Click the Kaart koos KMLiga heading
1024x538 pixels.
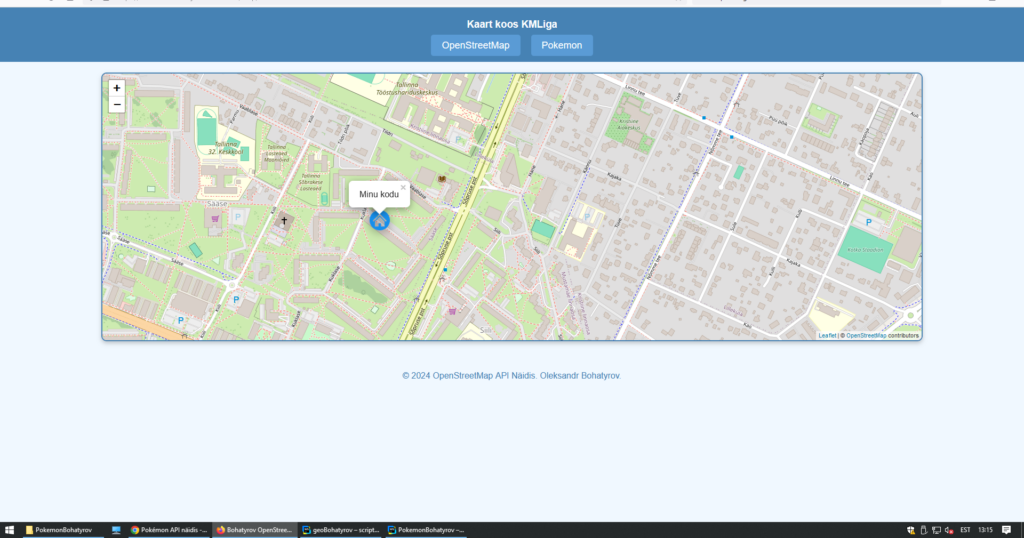(512, 24)
